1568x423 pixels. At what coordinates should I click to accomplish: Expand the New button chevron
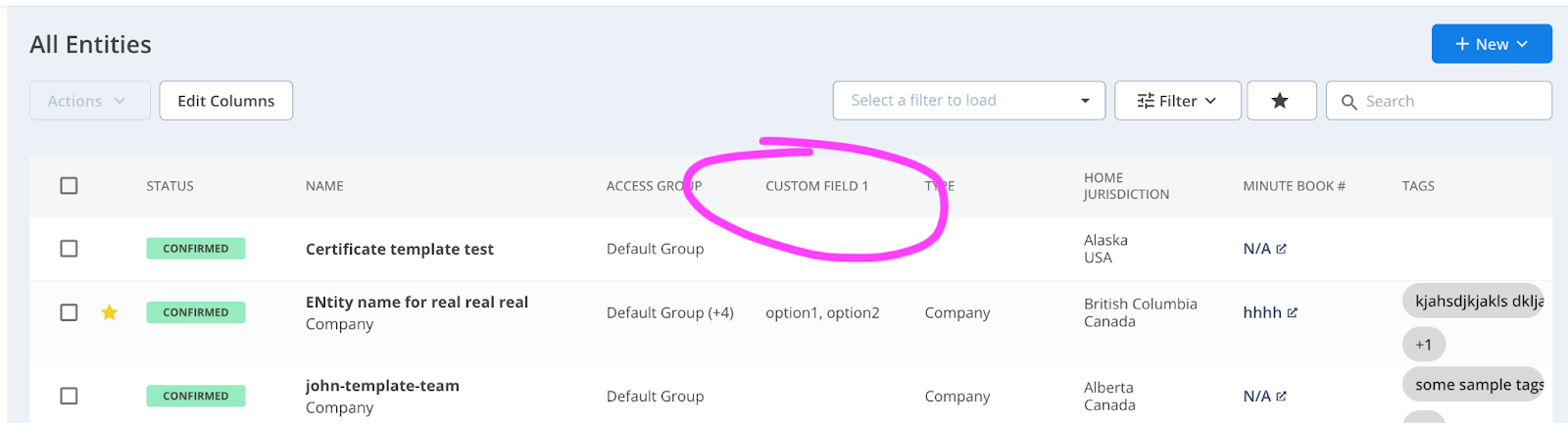click(1523, 44)
